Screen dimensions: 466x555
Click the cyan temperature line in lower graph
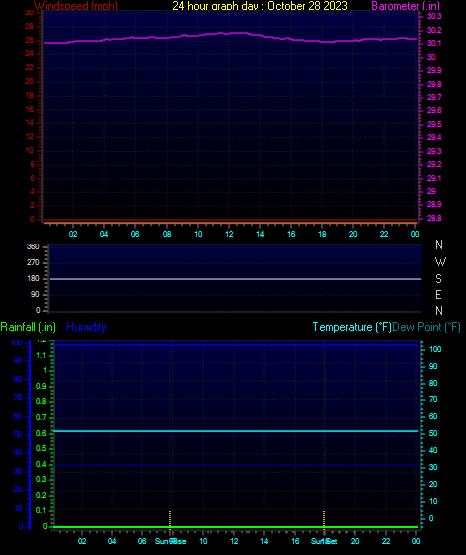(x=235, y=431)
